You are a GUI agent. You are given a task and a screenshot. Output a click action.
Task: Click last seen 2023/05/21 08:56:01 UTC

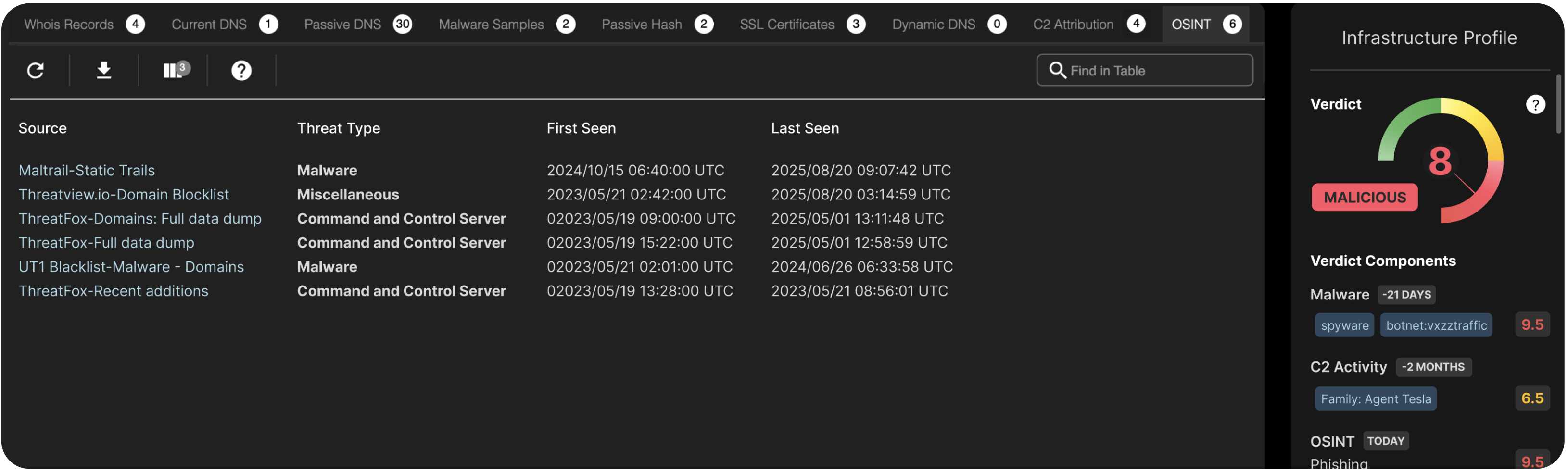(860, 291)
